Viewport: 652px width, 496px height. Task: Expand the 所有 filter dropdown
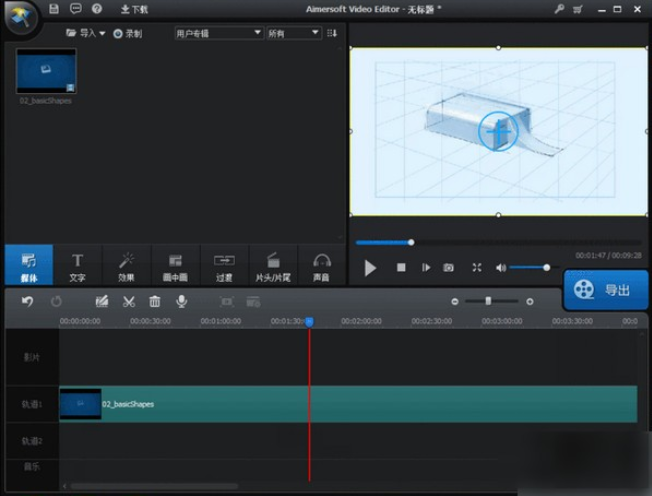coord(293,33)
